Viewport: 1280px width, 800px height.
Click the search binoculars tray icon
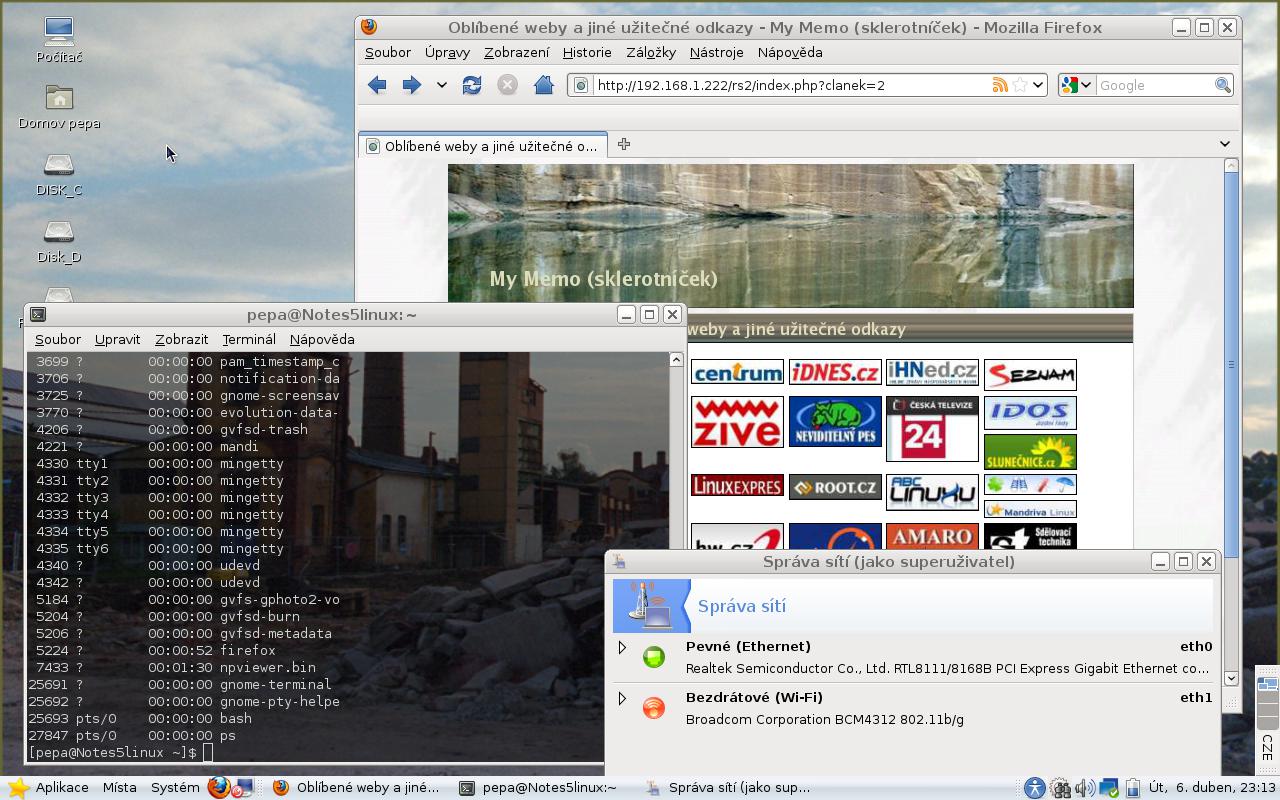pyautogui.click(x=1060, y=788)
